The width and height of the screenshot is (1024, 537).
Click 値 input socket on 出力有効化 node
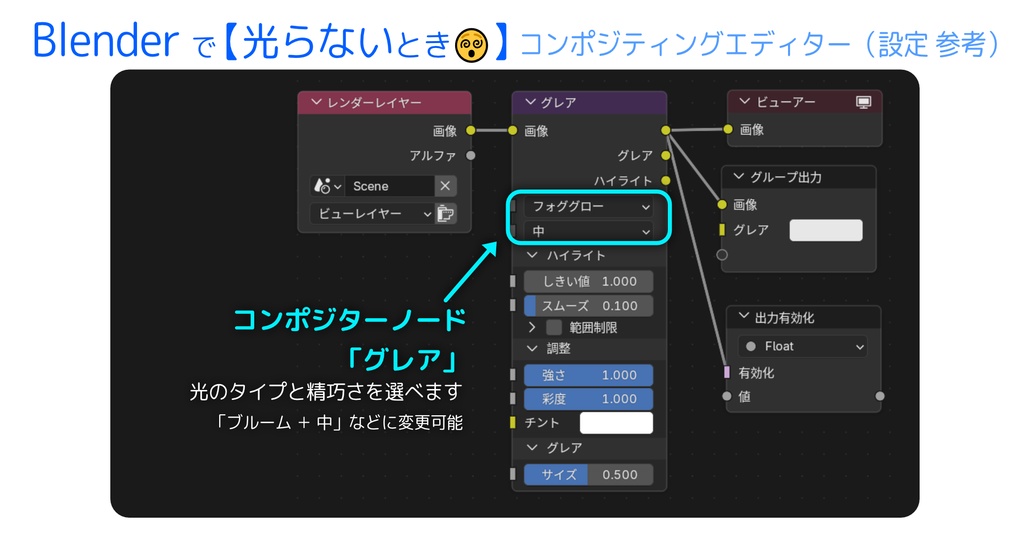tap(727, 396)
